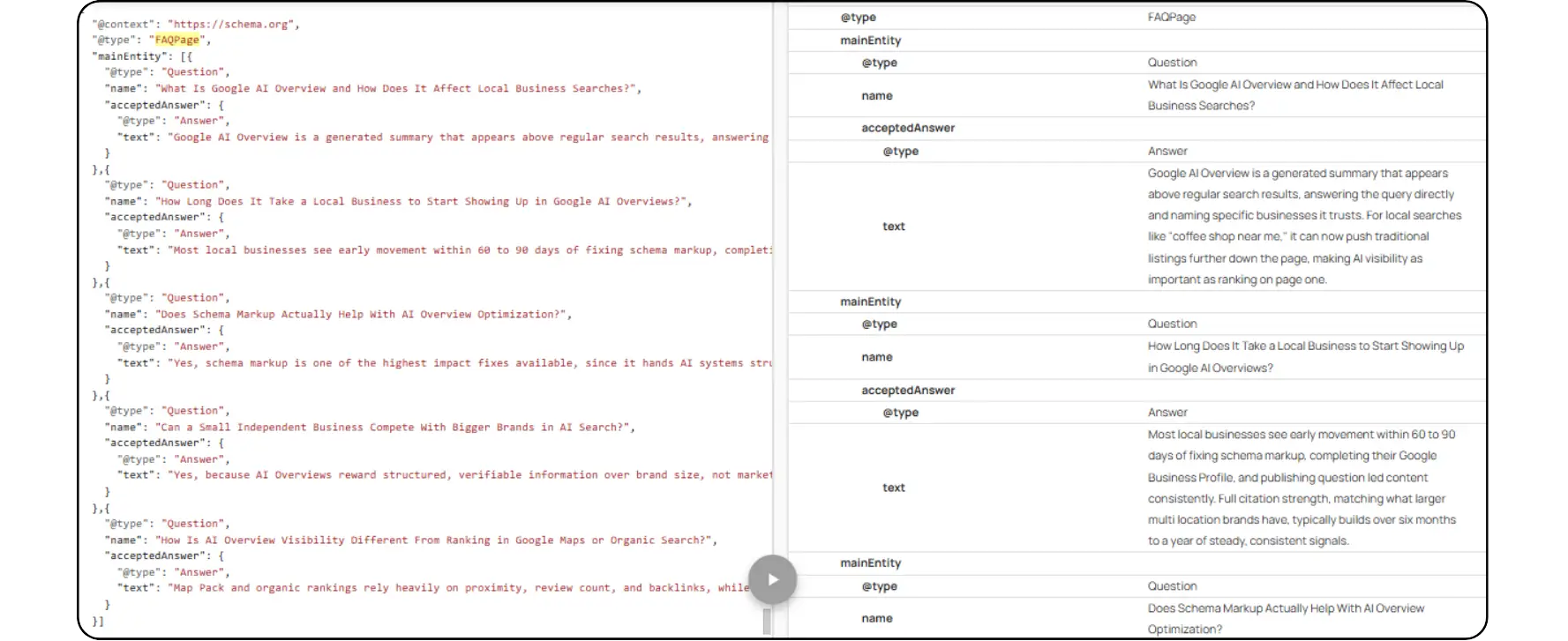The height and width of the screenshot is (641, 1568).
Task: Click the @type label beside FAQPage in the results
Action: (x=858, y=17)
